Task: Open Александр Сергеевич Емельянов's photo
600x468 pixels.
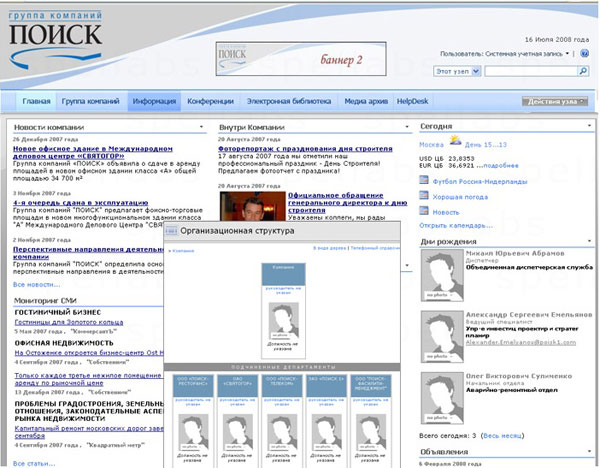Action: point(442,337)
